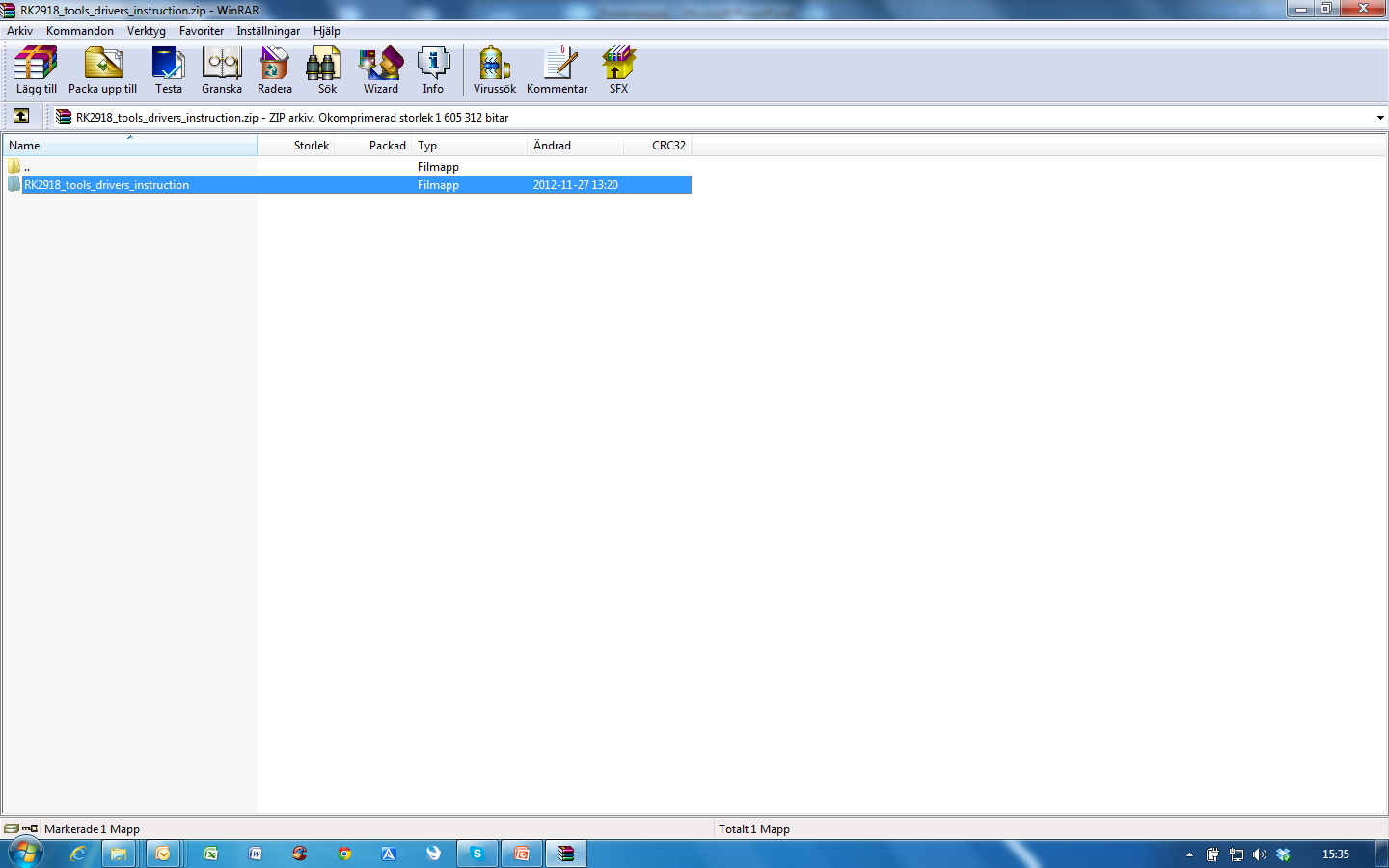Show archive Info

(433, 70)
